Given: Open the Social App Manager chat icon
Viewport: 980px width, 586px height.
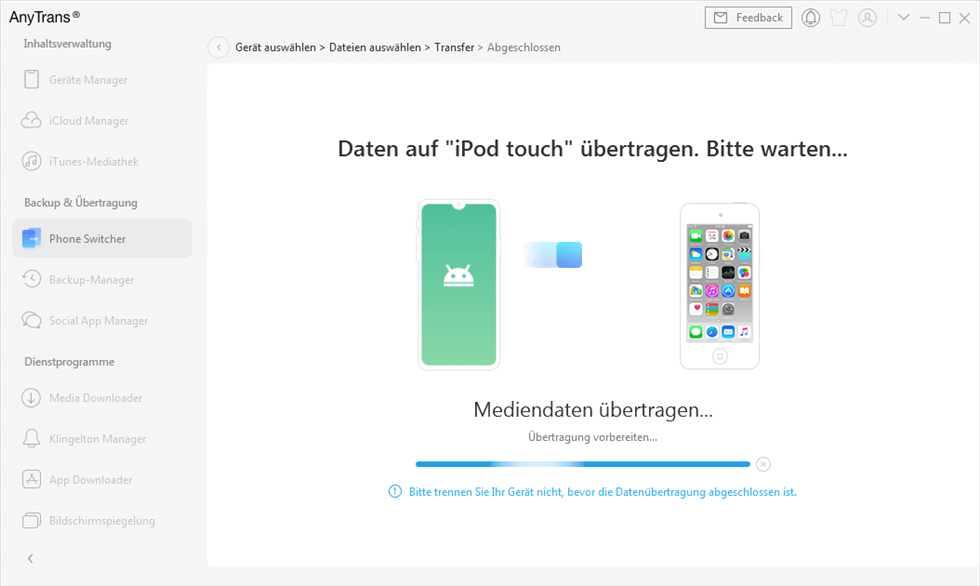Looking at the screenshot, I should pos(31,321).
